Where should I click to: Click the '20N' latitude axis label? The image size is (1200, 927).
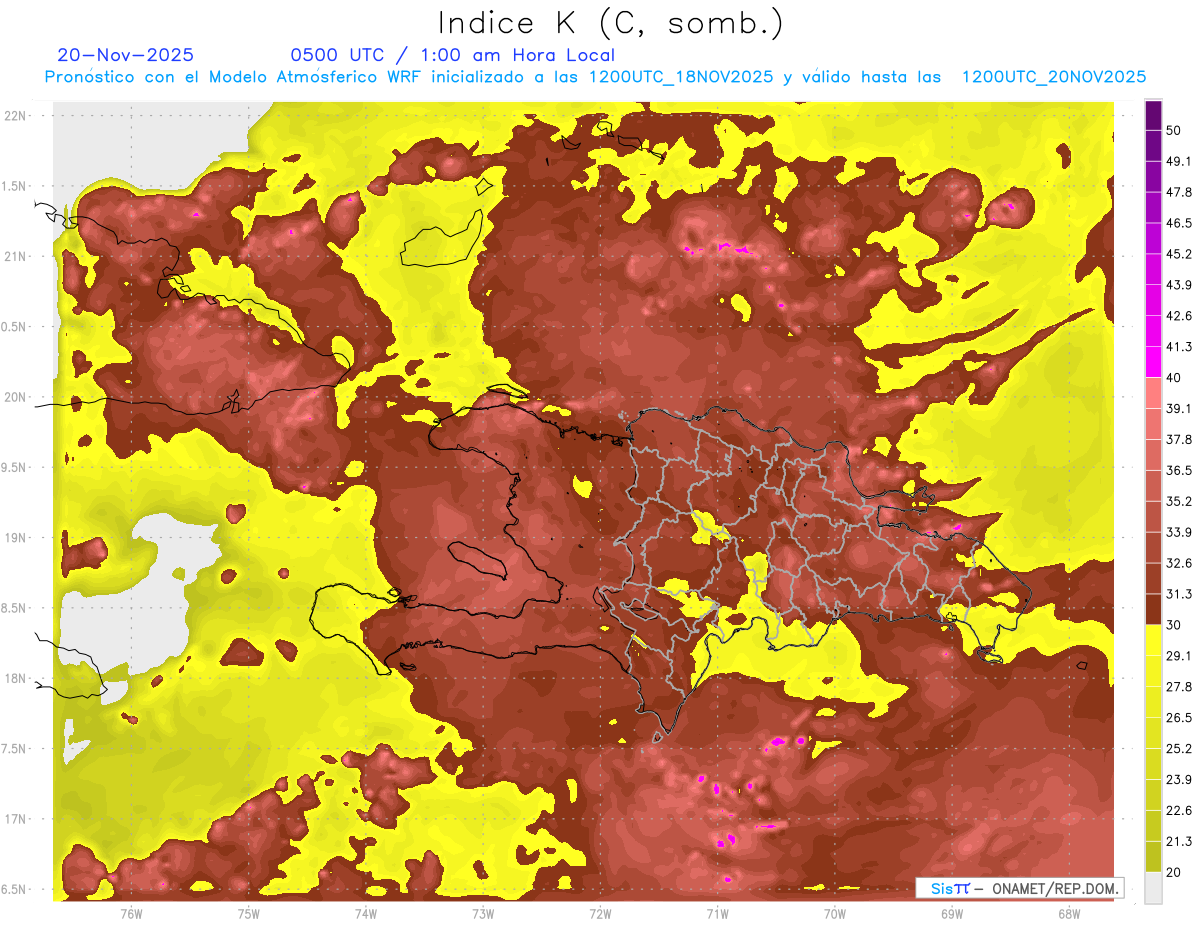point(15,397)
